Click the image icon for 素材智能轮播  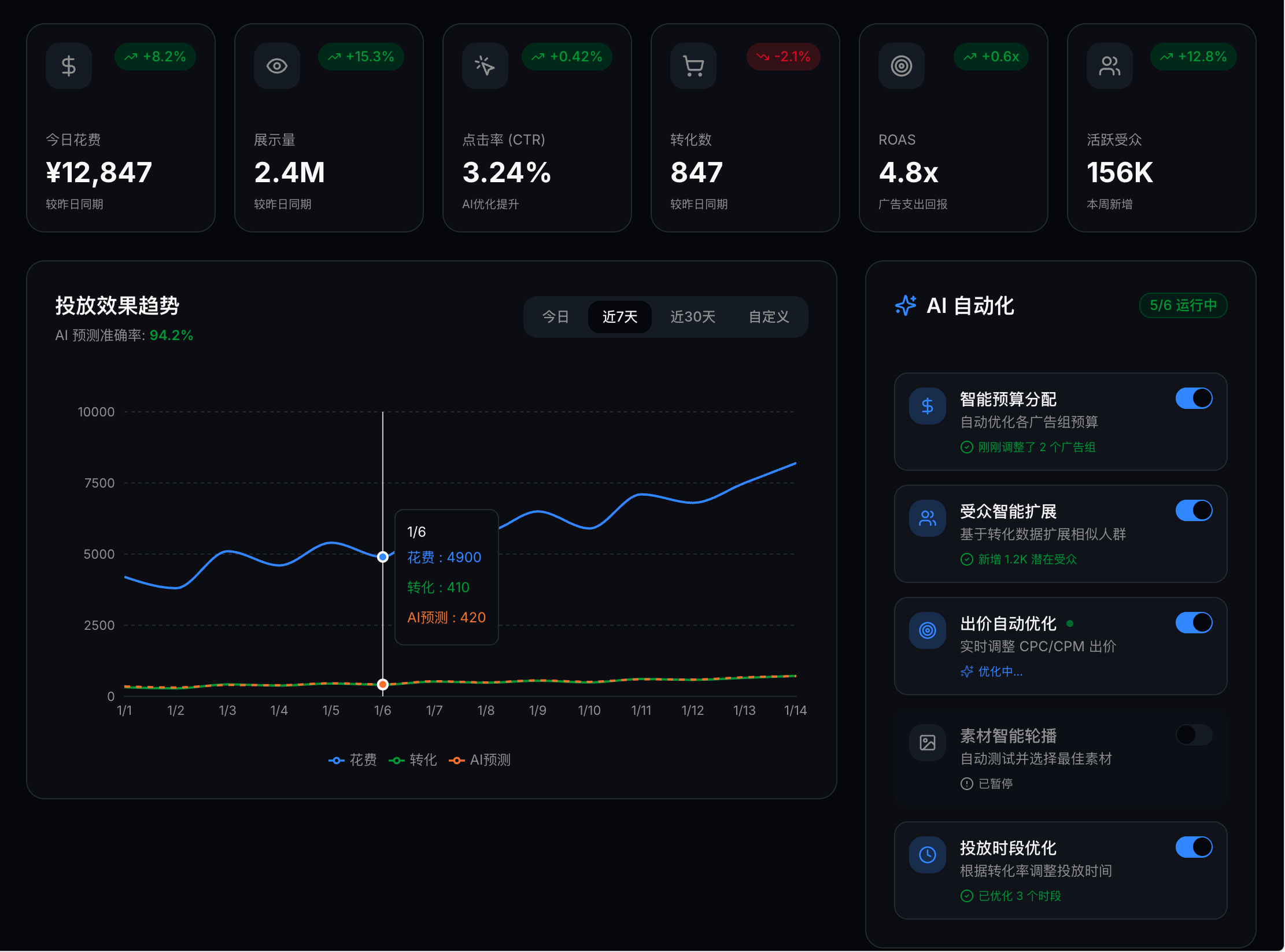928,743
